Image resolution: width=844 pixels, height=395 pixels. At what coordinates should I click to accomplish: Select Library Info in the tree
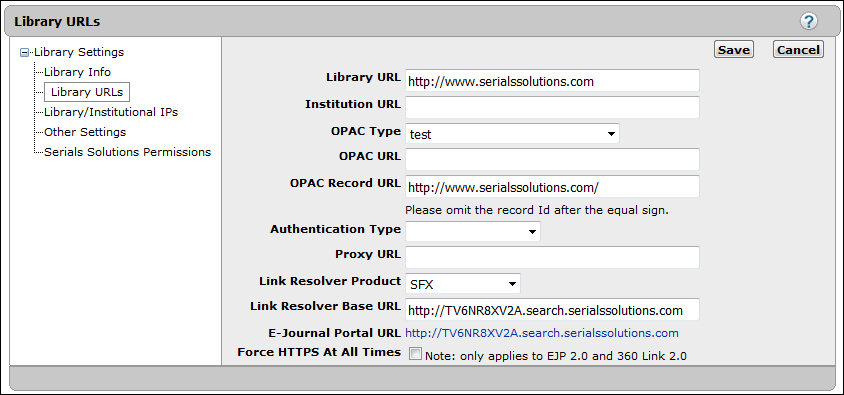coord(78,72)
